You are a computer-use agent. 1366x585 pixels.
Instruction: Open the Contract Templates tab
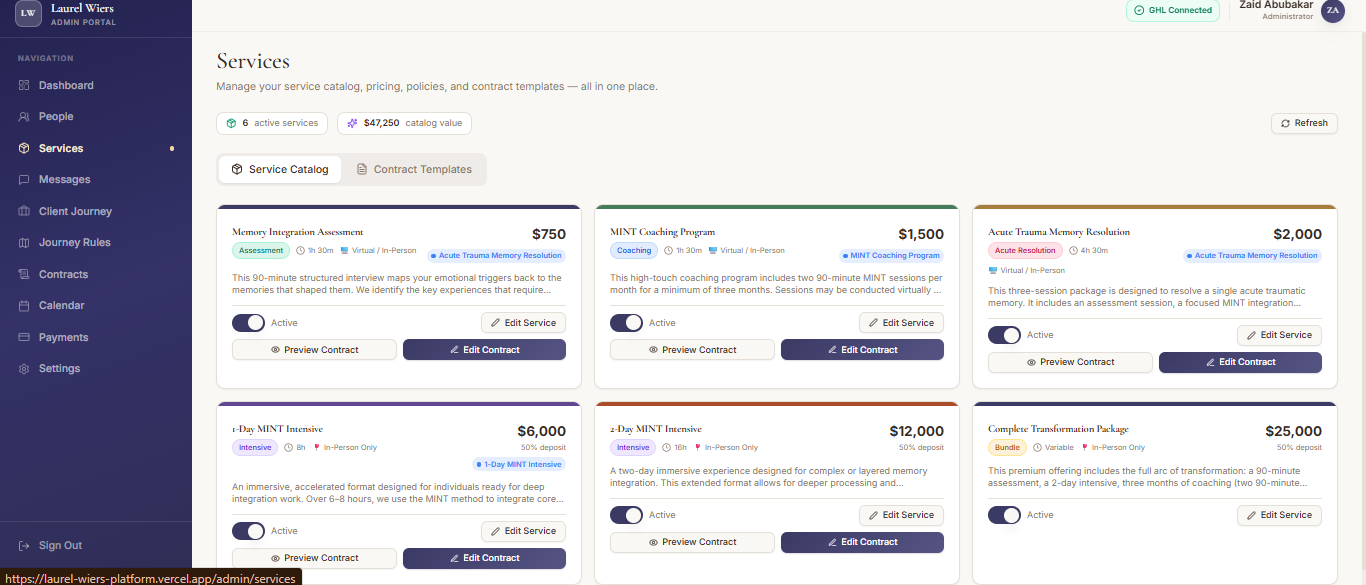point(414,170)
